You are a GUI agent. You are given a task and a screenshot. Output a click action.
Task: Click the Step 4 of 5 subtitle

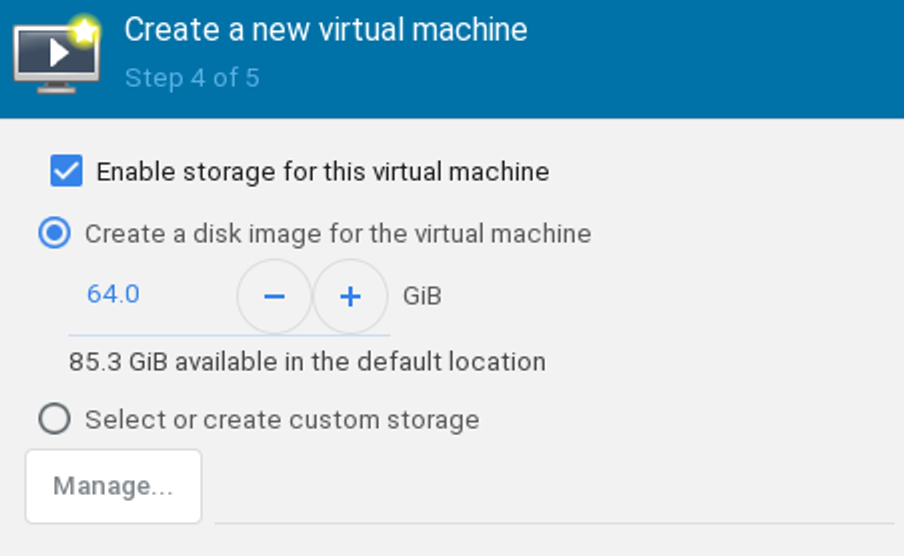coord(192,78)
